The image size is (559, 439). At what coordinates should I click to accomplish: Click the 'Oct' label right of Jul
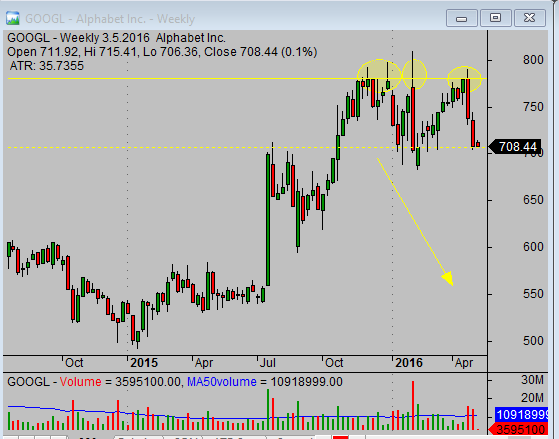click(x=334, y=363)
